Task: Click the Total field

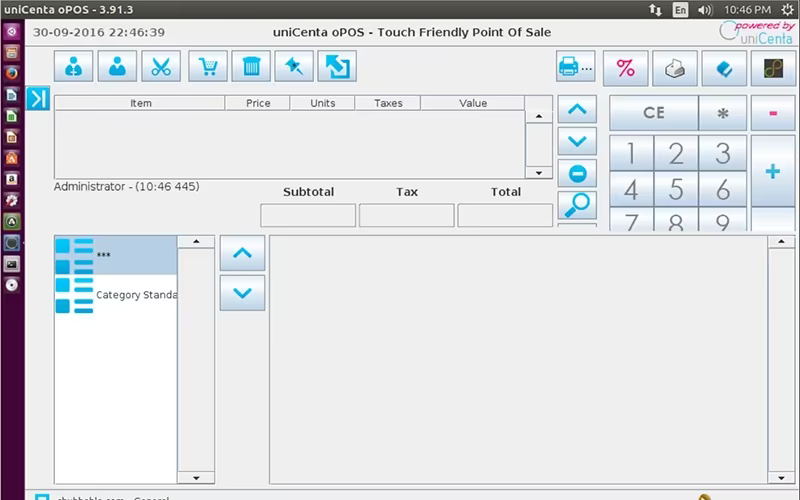Action: [505, 215]
